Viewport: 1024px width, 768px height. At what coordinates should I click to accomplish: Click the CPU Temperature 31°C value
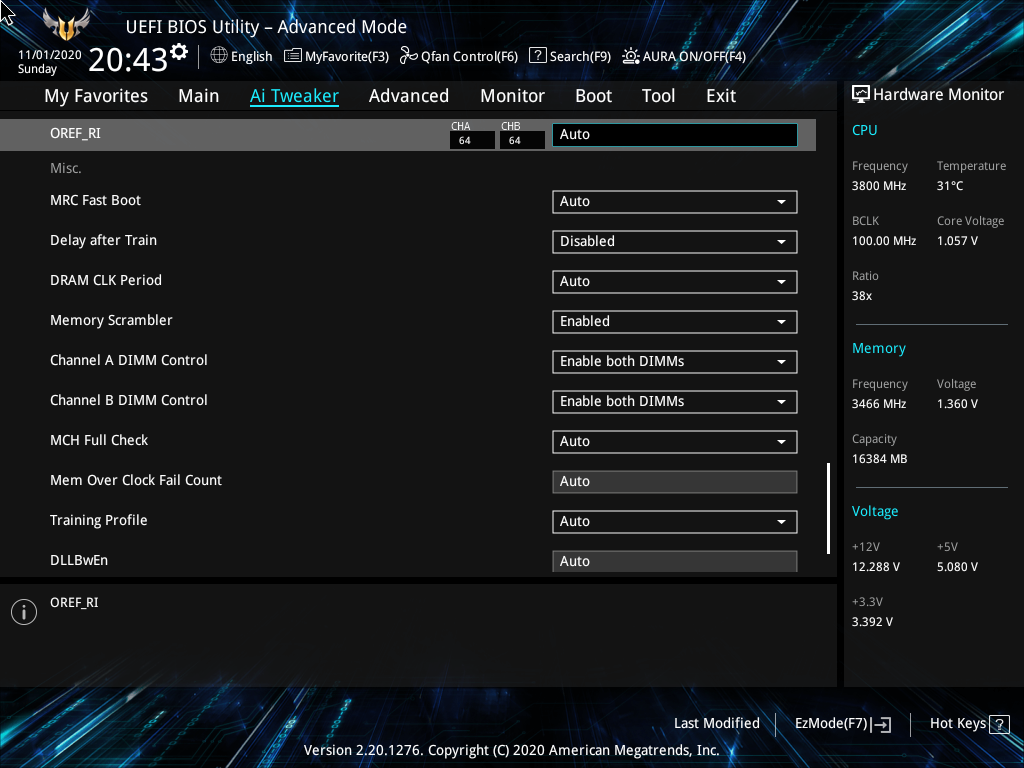coord(950,186)
